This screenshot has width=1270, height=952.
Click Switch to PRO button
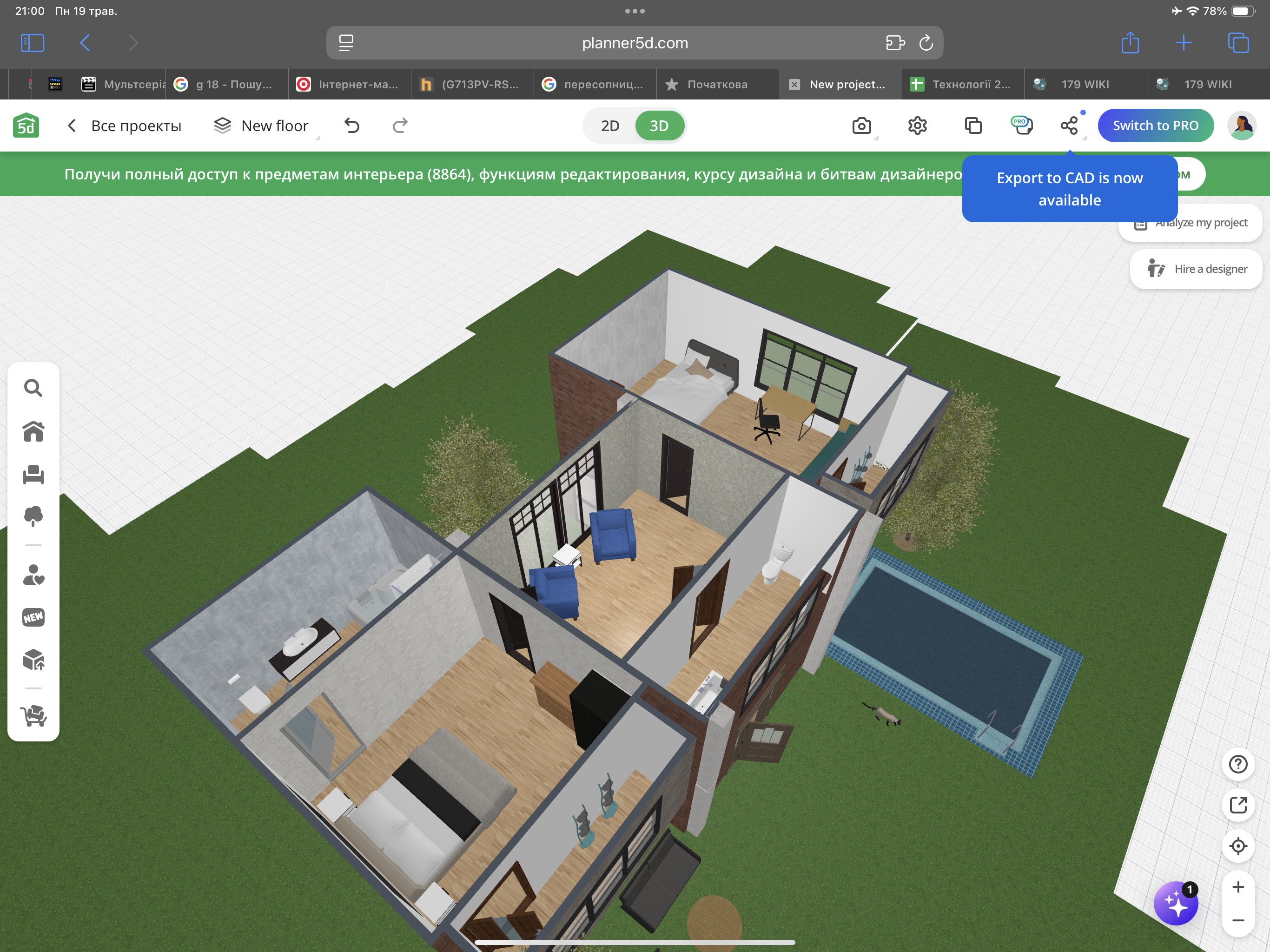tap(1155, 126)
